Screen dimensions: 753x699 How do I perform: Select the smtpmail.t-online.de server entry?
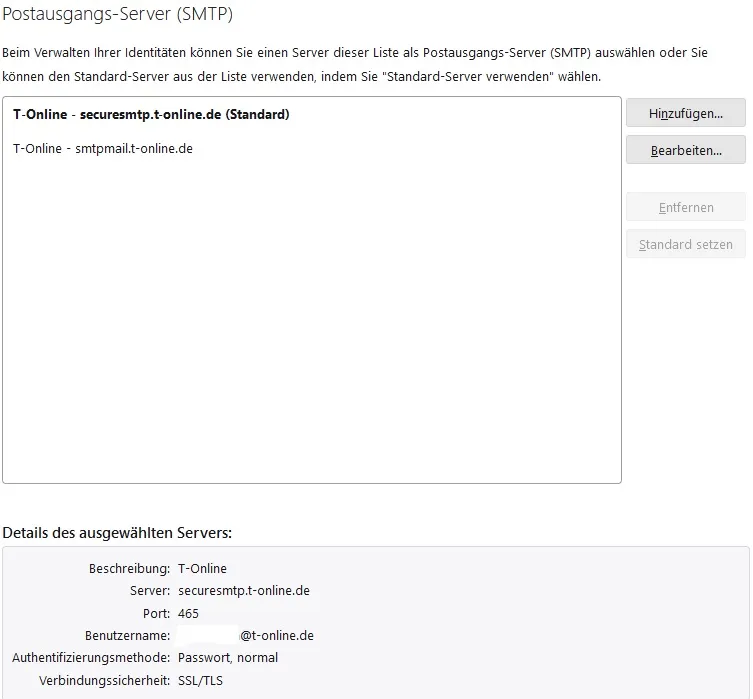[312, 148]
